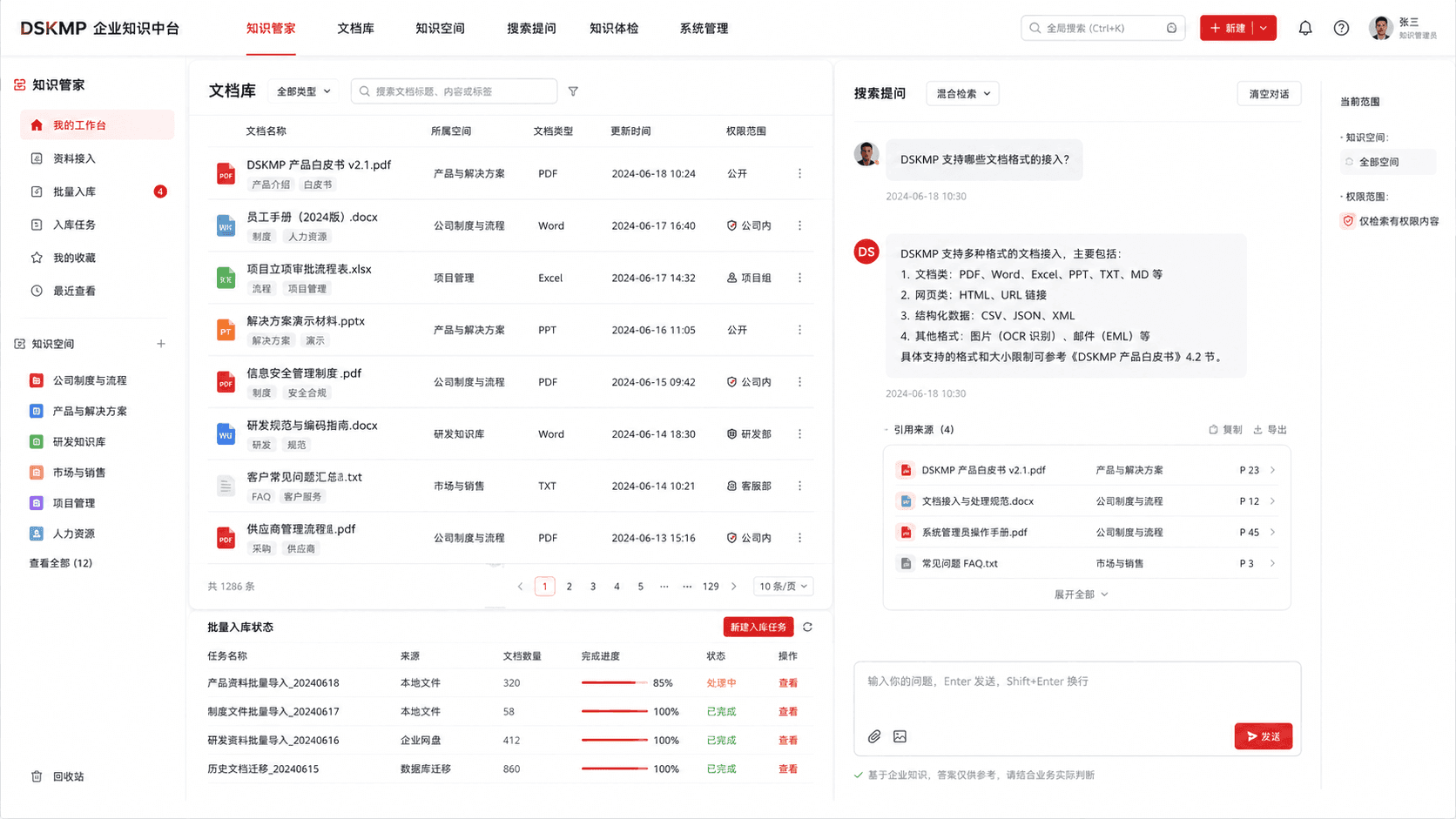Open more options for 项目立项审批流程表.xlsx
This screenshot has height=819, width=1456.
(799, 278)
